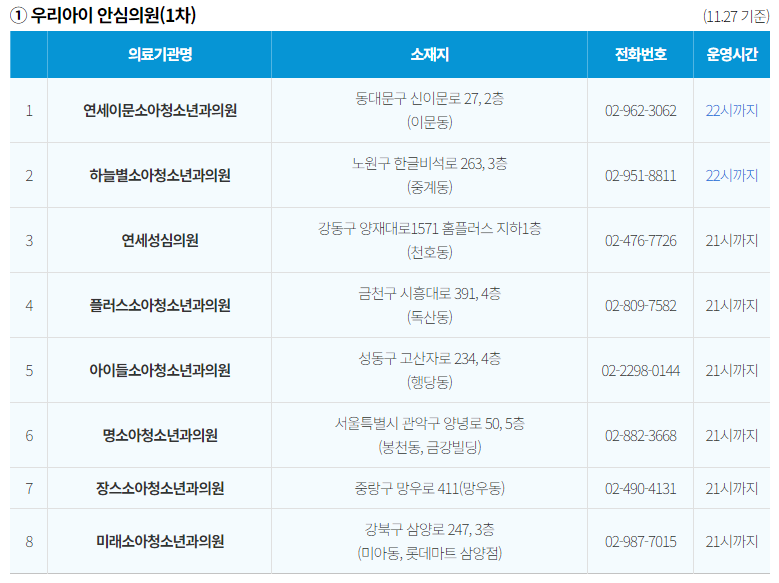Click the (11.27 기준) date note
Image resolution: width=779 pixels, height=583 pixels.
tap(736, 16)
